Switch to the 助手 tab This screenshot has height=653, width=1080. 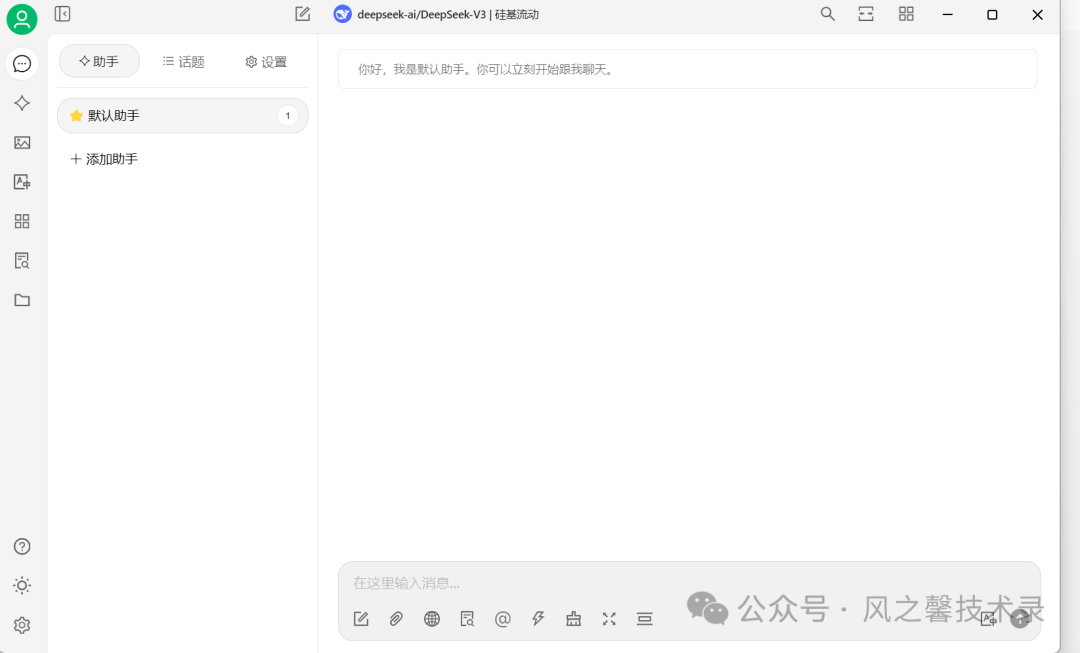[x=99, y=61]
